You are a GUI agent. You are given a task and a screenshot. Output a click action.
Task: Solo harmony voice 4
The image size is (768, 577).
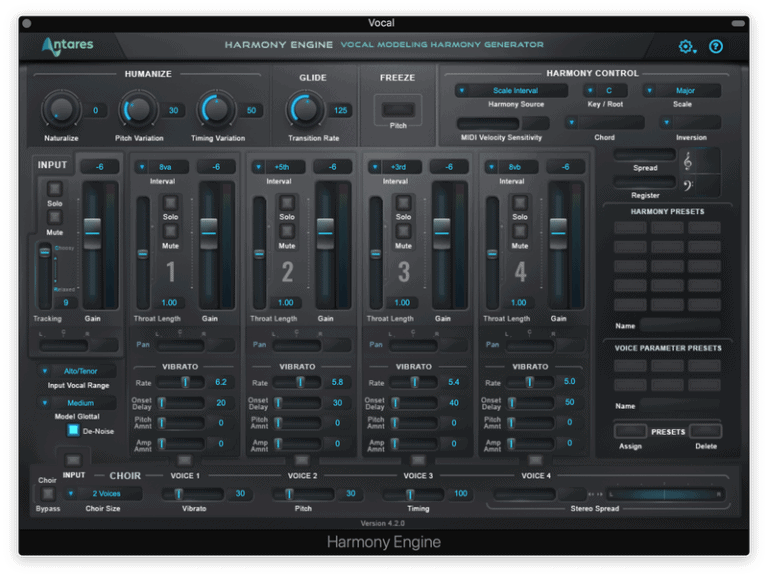pyautogui.click(x=520, y=202)
